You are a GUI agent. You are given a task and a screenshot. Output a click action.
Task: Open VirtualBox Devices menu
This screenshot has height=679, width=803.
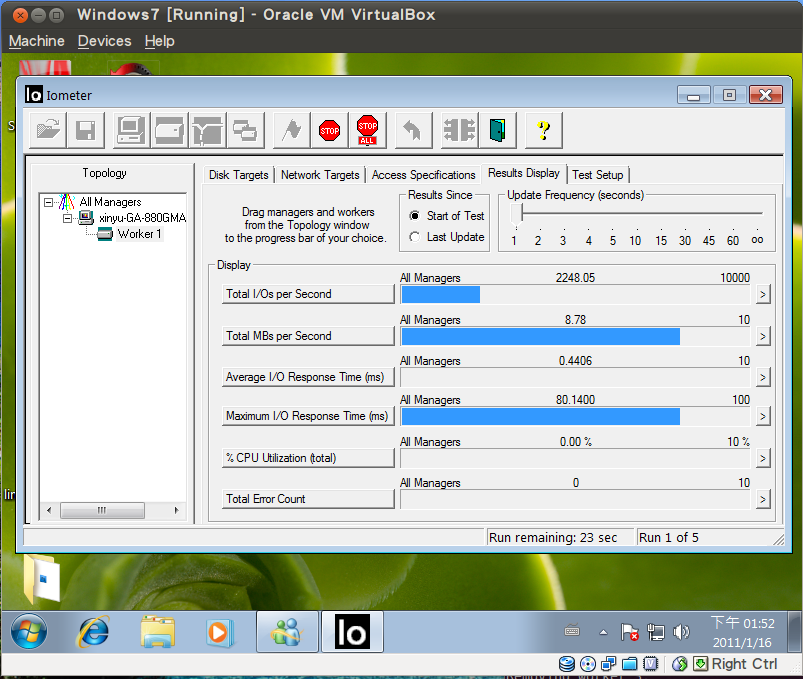click(104, 41)
